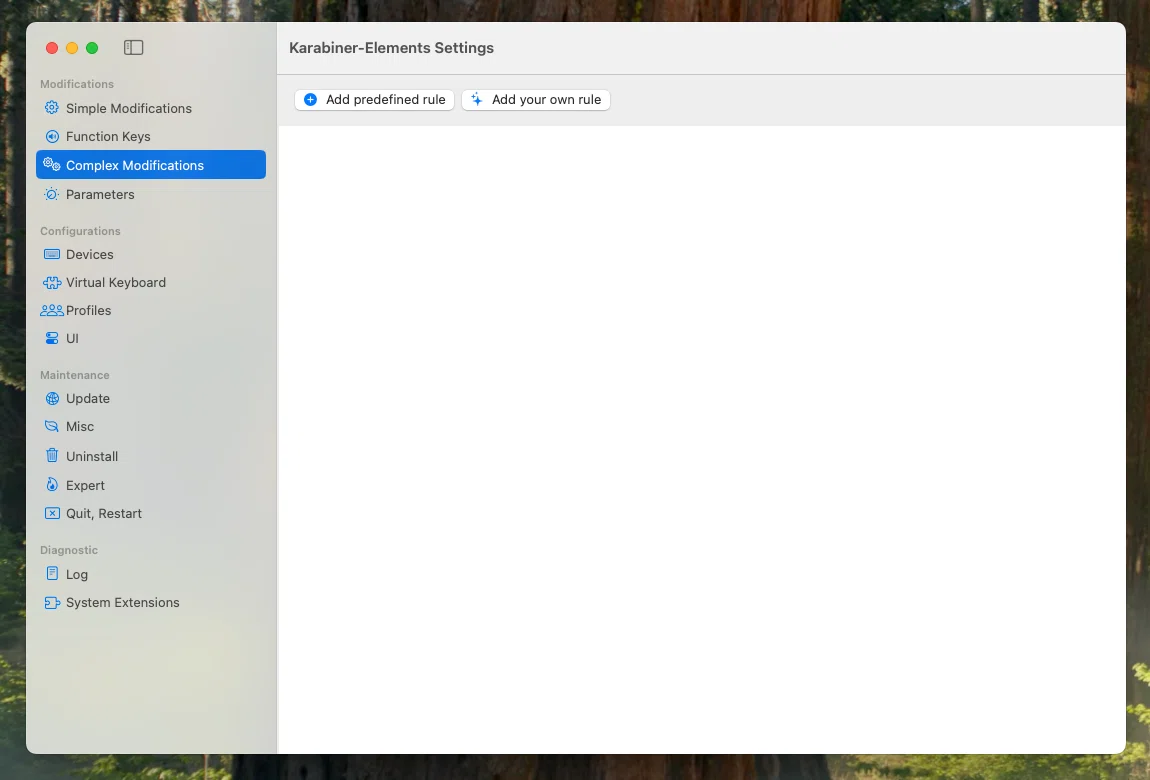Open the Quit, Restart label
1150x780 pixels.
point(103,513)
